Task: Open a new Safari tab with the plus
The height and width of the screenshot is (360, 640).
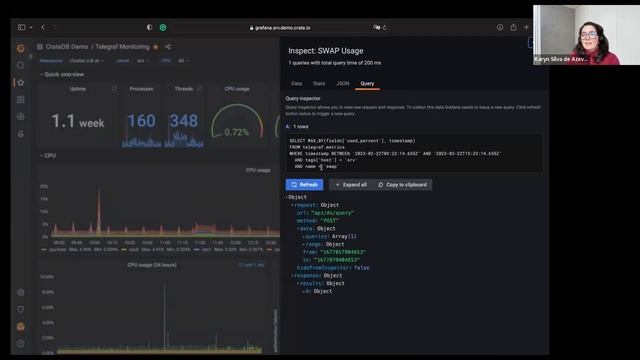Action: pos(526,27)
